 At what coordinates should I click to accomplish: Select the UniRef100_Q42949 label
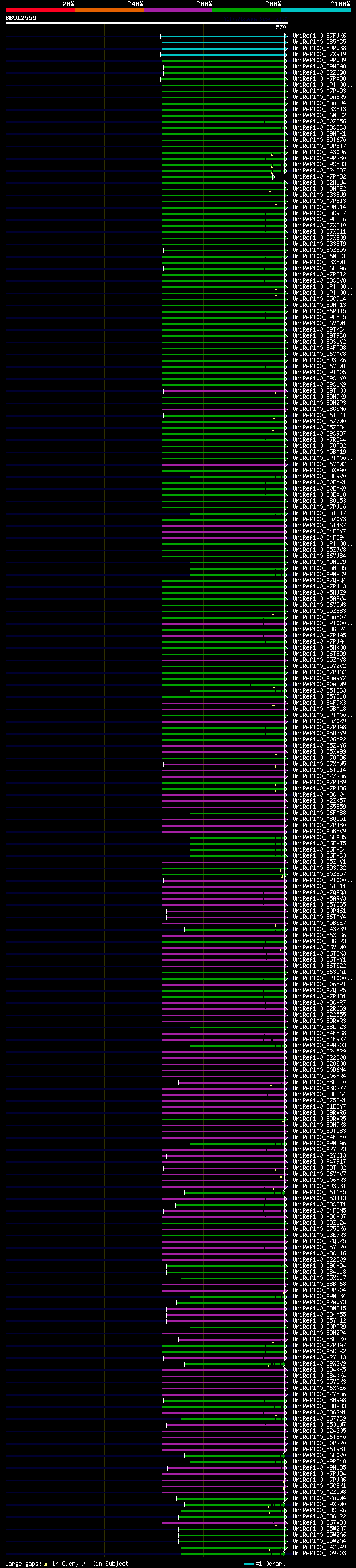[x=319, y=1547]
